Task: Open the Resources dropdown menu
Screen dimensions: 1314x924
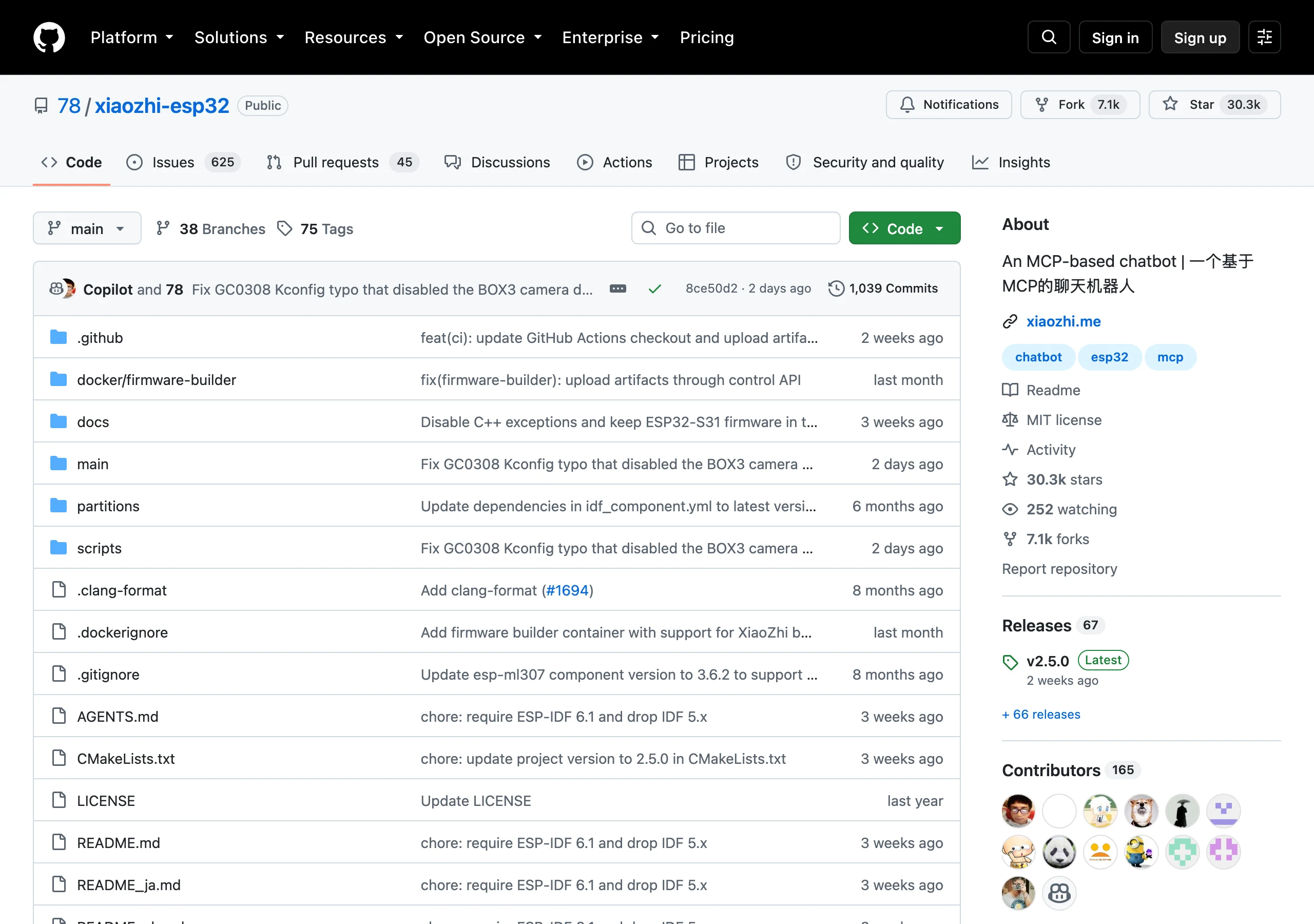Action: [x=354, y=38]
